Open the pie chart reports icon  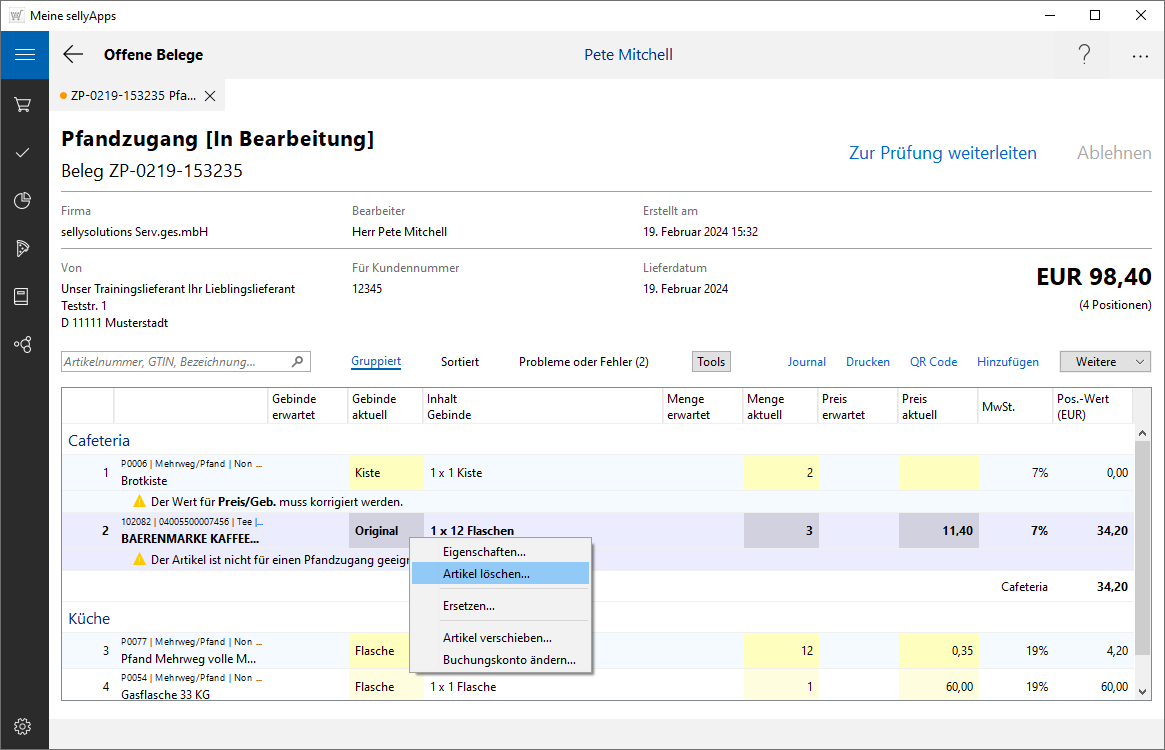click(x=23, y=201)
